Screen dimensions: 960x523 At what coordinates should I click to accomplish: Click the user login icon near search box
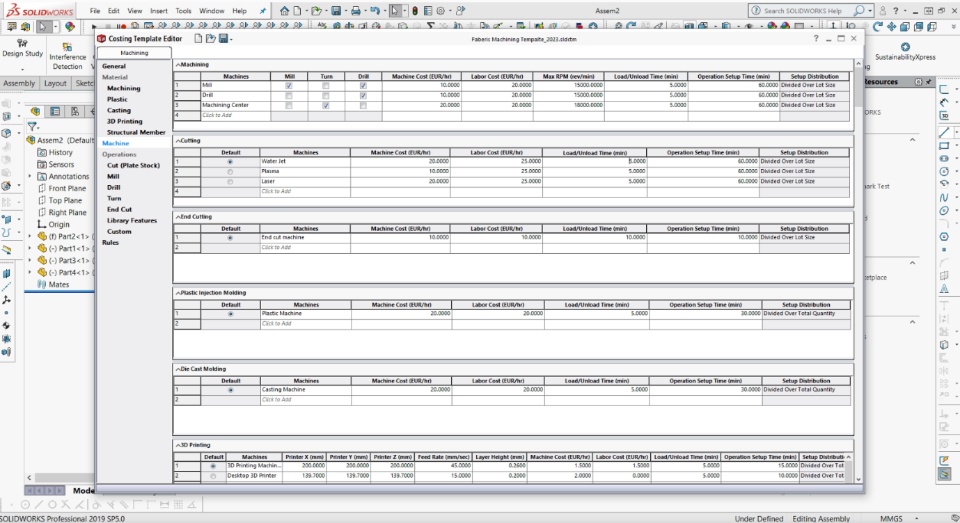click(x=882, y=10)
